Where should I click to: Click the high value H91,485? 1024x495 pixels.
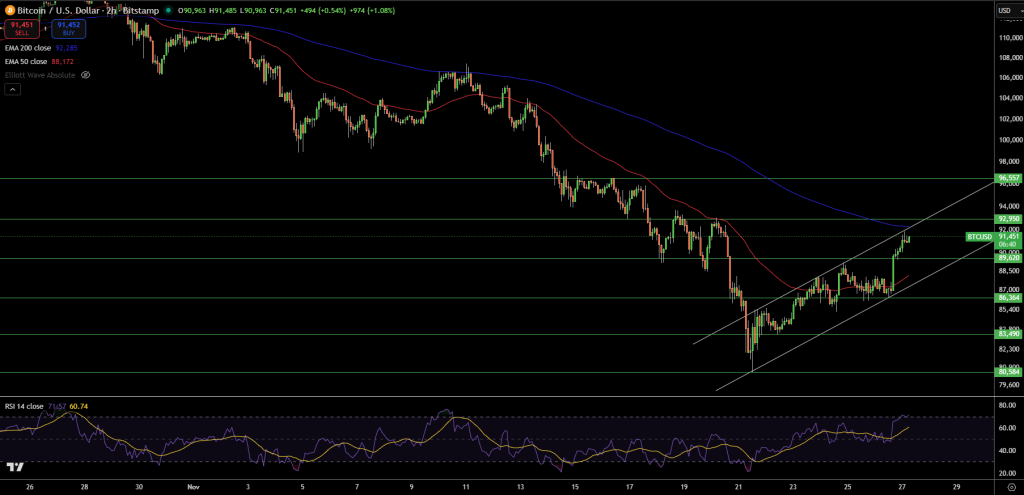coord(221,10)
